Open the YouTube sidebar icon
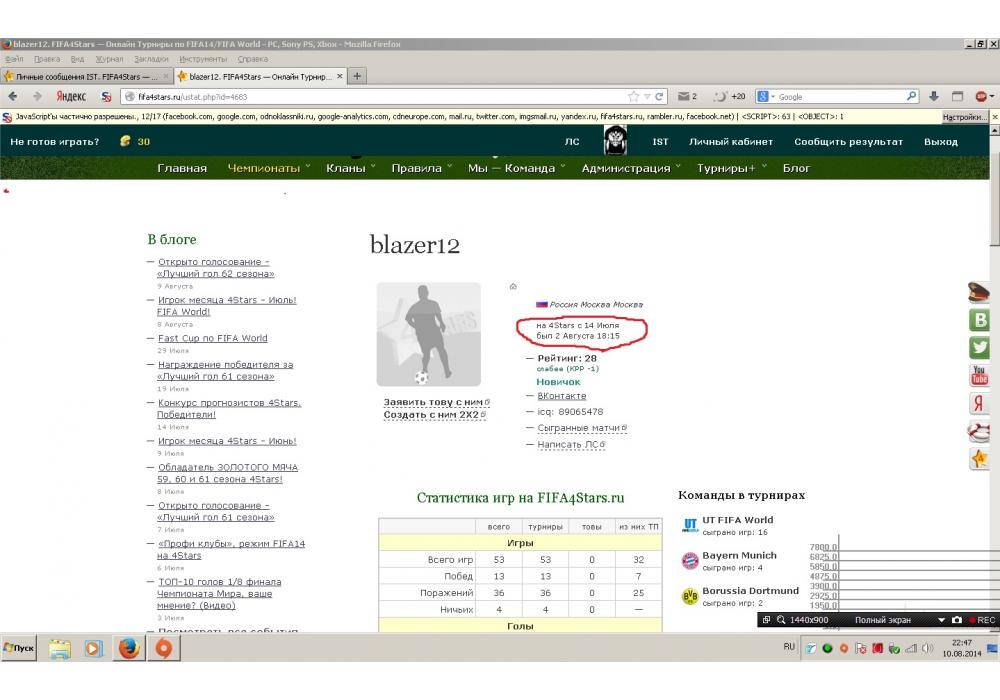The height and width of the screenshot is (700, 1000). click(x=979, y=376)
